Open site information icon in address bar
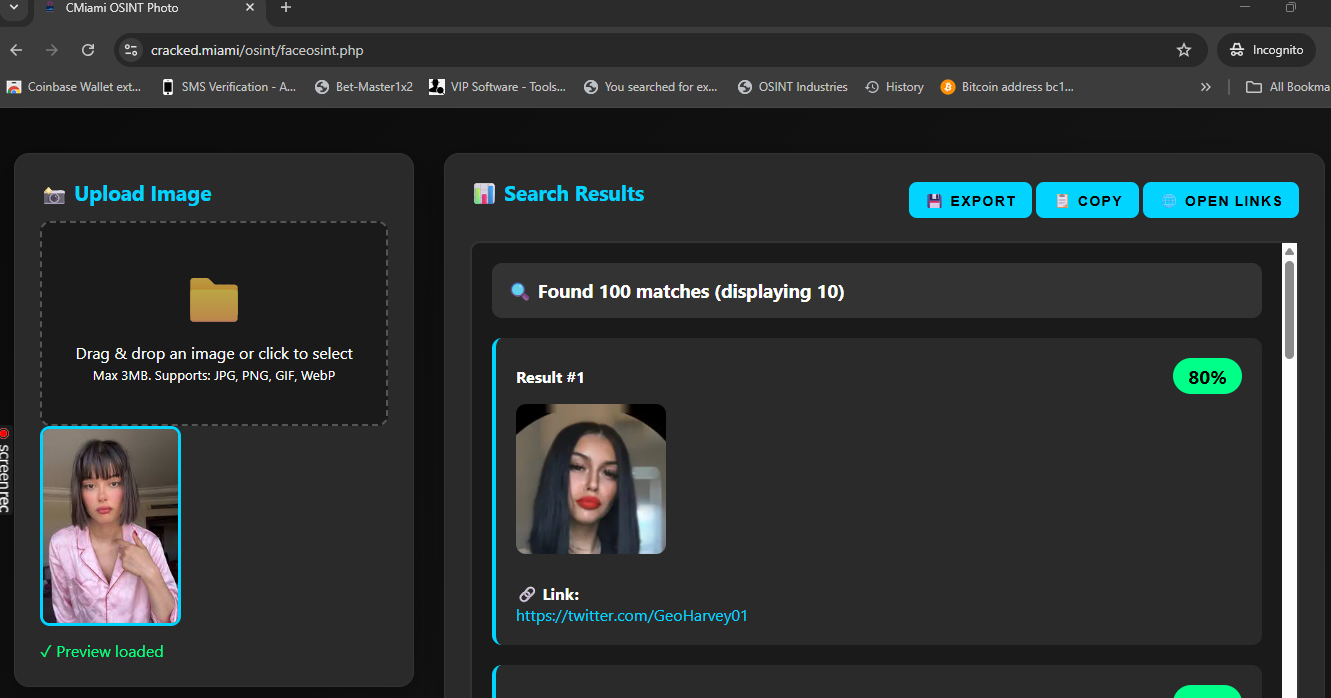The width and height of the screenshot is (1331, 698). (x=131, y=50)
